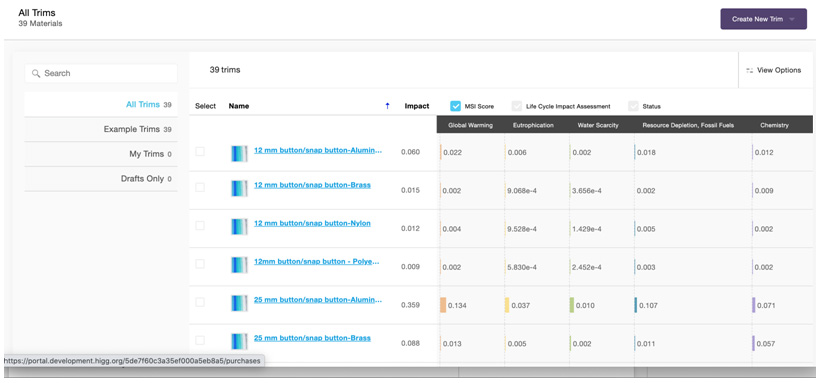Show All Trims list

(101, 104)
